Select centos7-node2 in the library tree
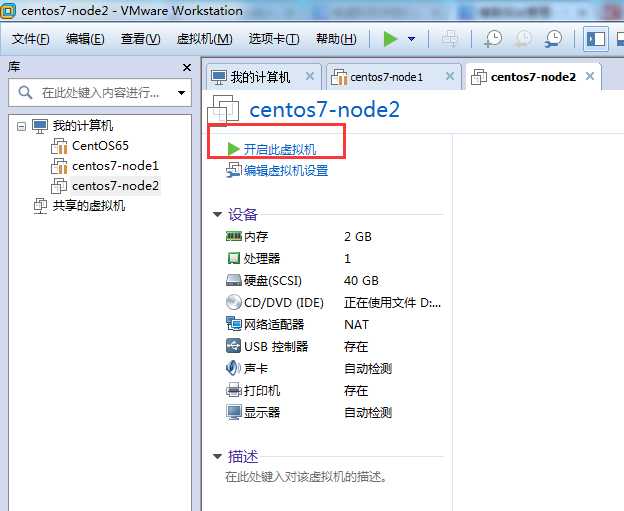Image resolution: width=624 pixels, height=511 pixels. click(x=115, y=186)
